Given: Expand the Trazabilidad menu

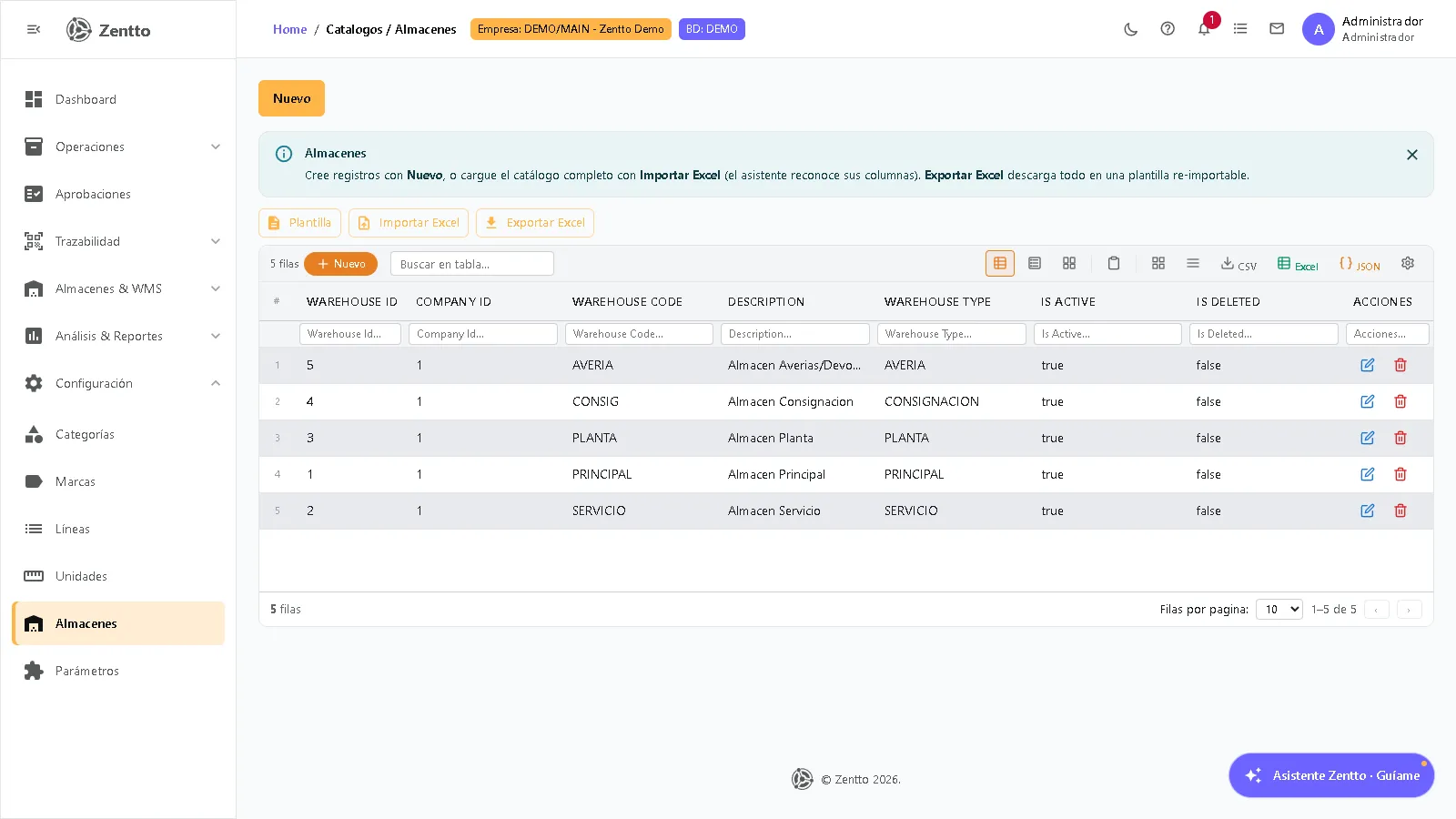Looking at the screenshot, I should click(x=118, y=241).
